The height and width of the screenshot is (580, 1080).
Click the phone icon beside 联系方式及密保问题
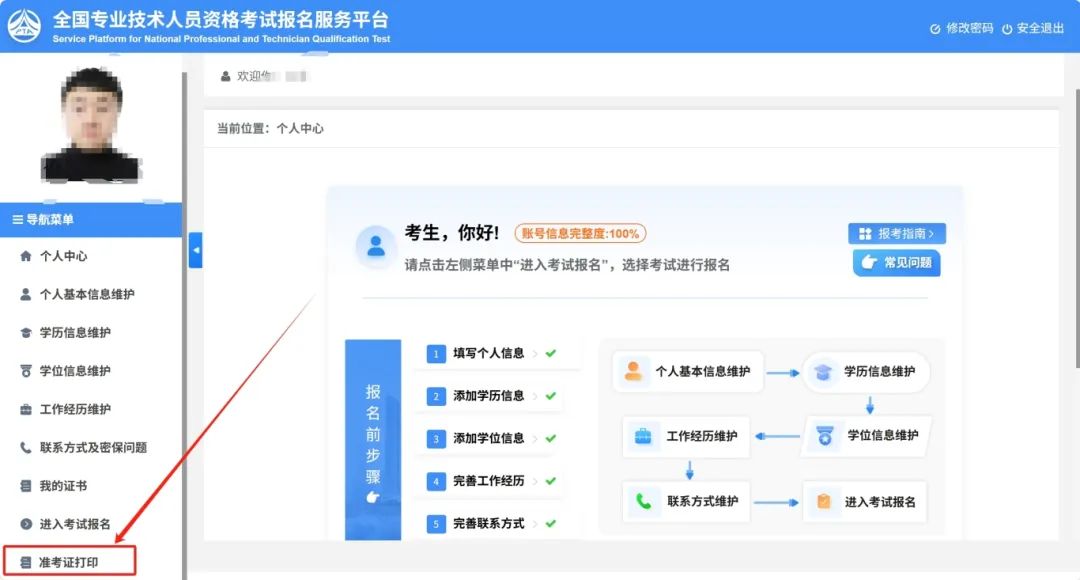pos(26,448)
